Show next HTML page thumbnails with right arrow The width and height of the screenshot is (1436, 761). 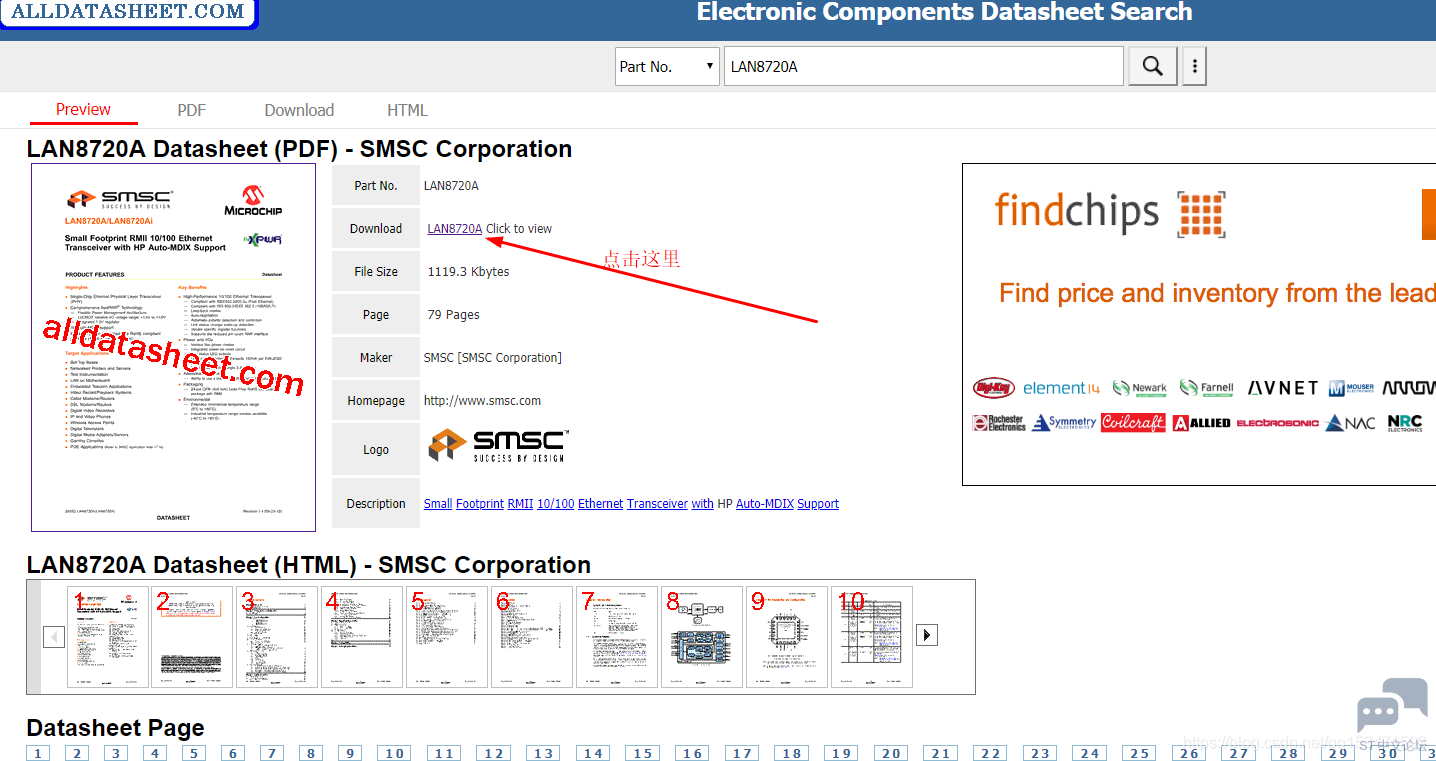coord(927,635)
